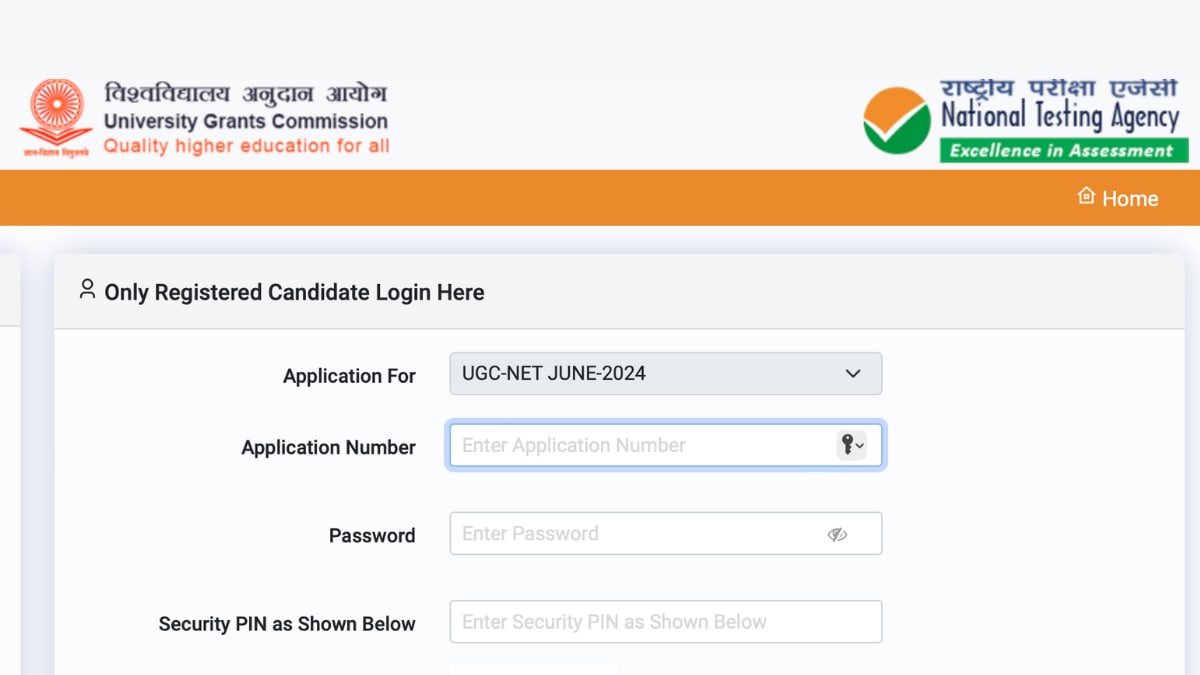Click the UGC emblem logo
Image resolution: width=1200 pixels, height=675 pixels.
pyautogui.click(x=55, y=114)
